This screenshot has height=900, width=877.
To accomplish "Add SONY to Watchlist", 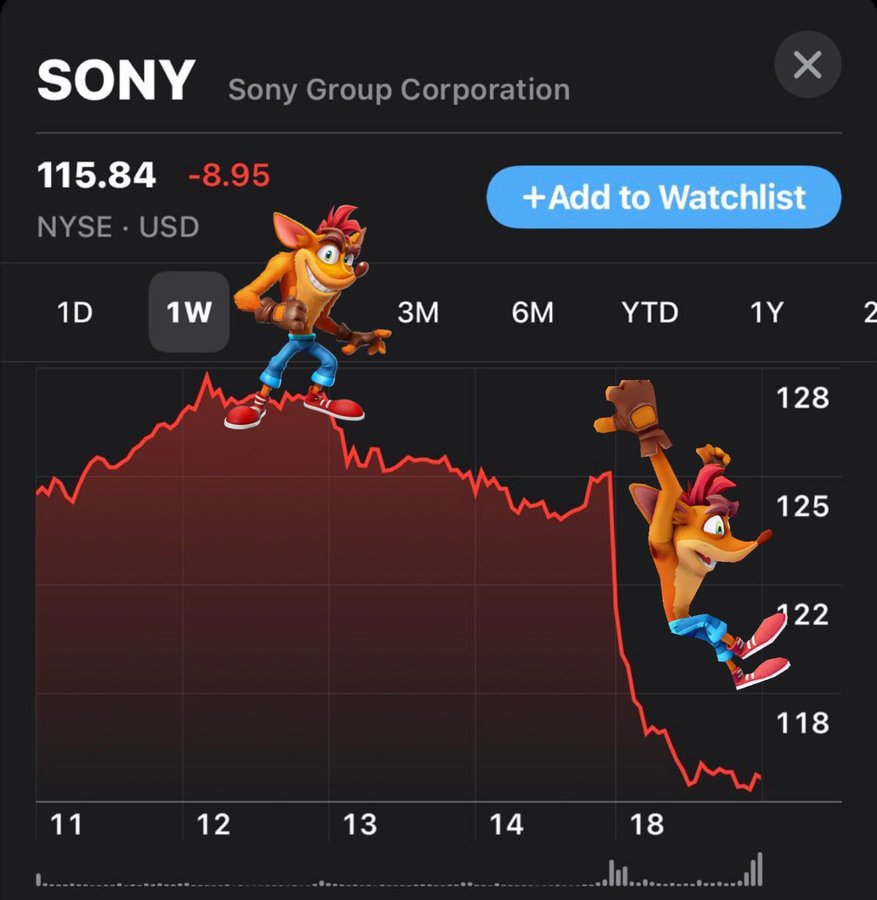I will click(663, 197).
